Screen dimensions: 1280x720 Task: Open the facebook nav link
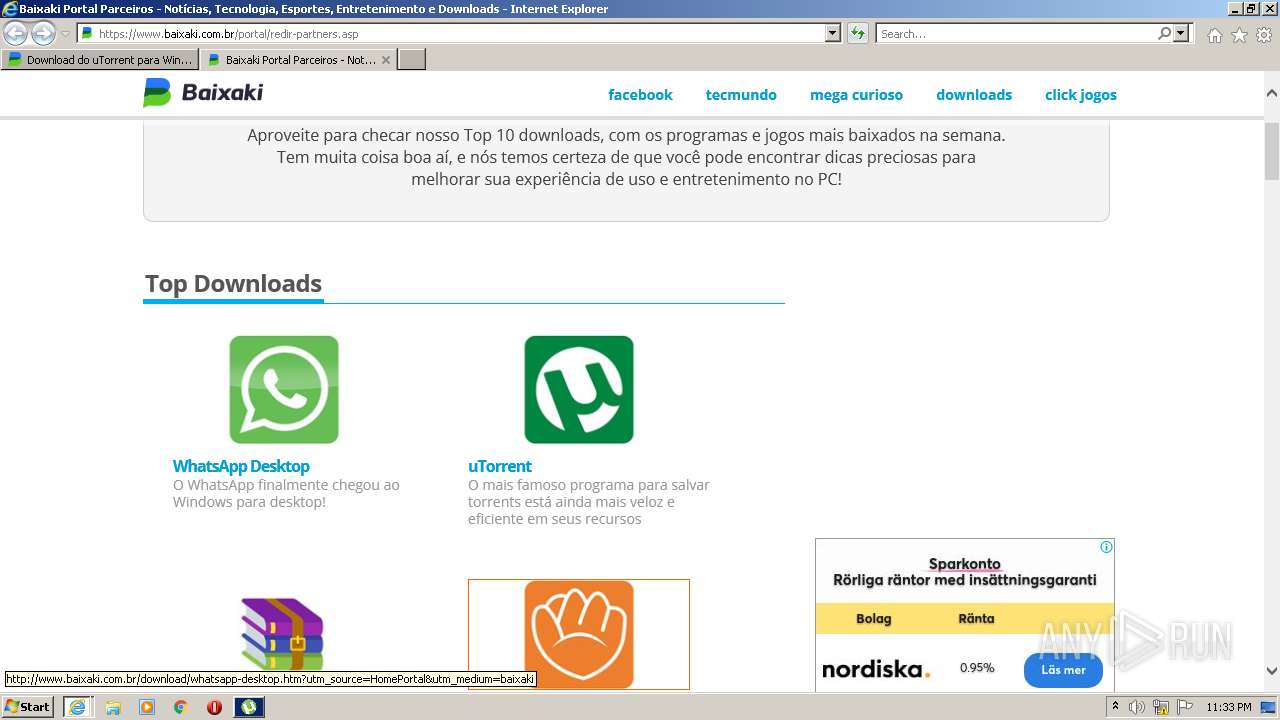coord(640,95)
